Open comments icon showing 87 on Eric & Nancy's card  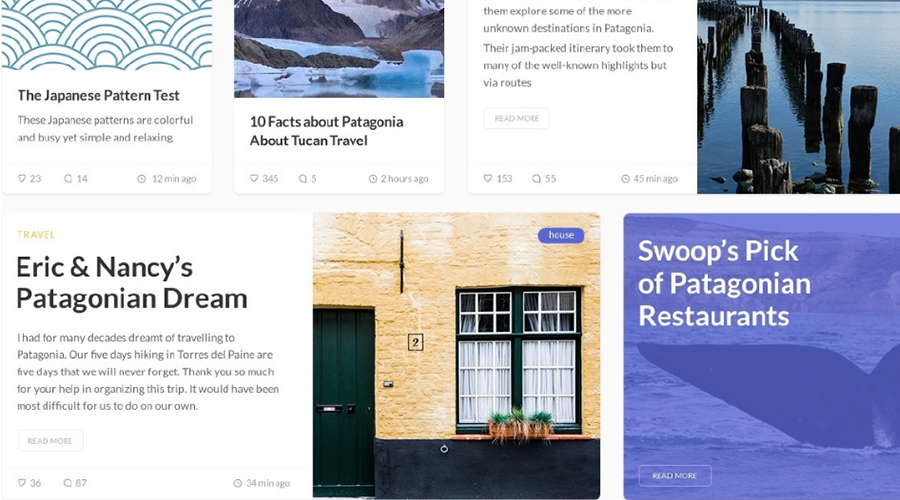[x=67, y=483]
